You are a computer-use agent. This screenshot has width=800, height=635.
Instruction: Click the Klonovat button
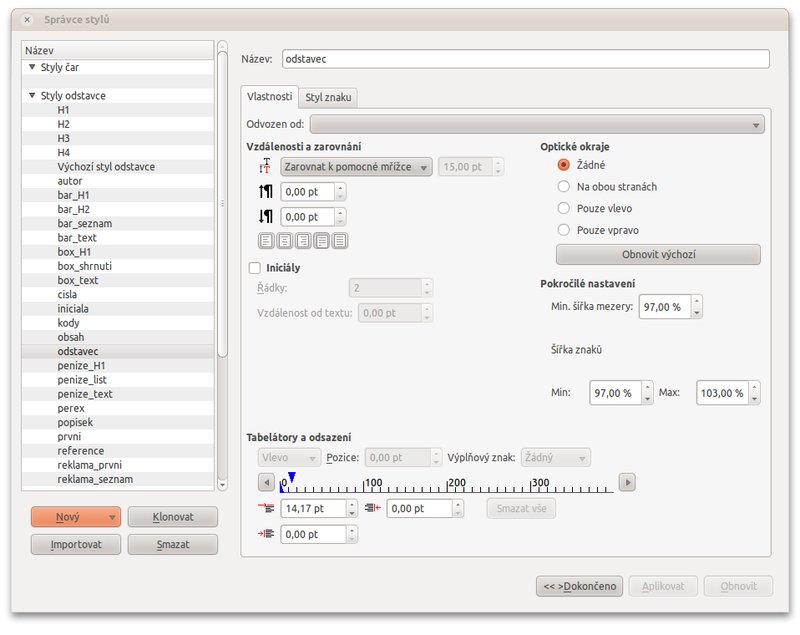pos(172,517)
